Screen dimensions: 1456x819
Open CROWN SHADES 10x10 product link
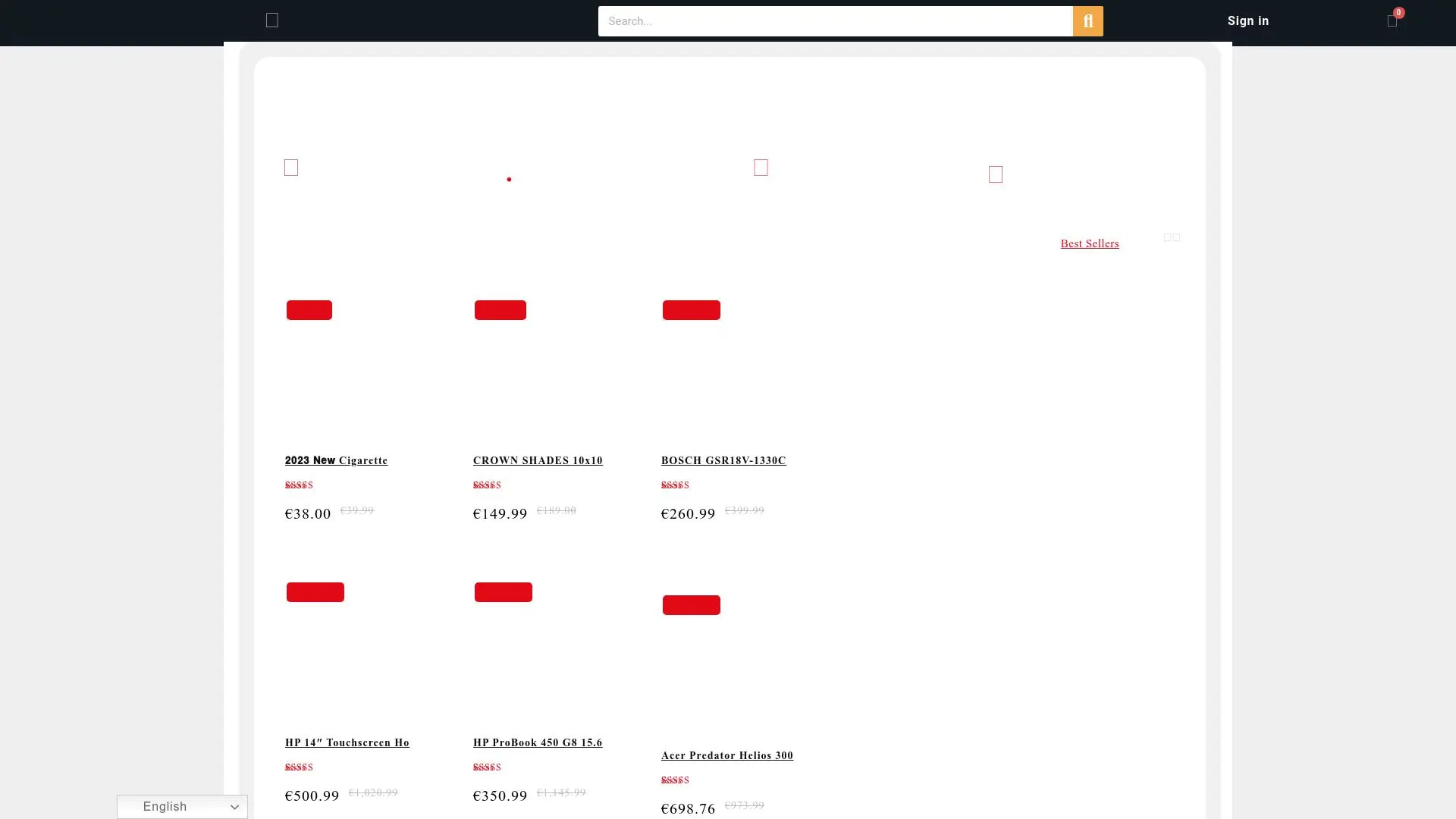538,460
